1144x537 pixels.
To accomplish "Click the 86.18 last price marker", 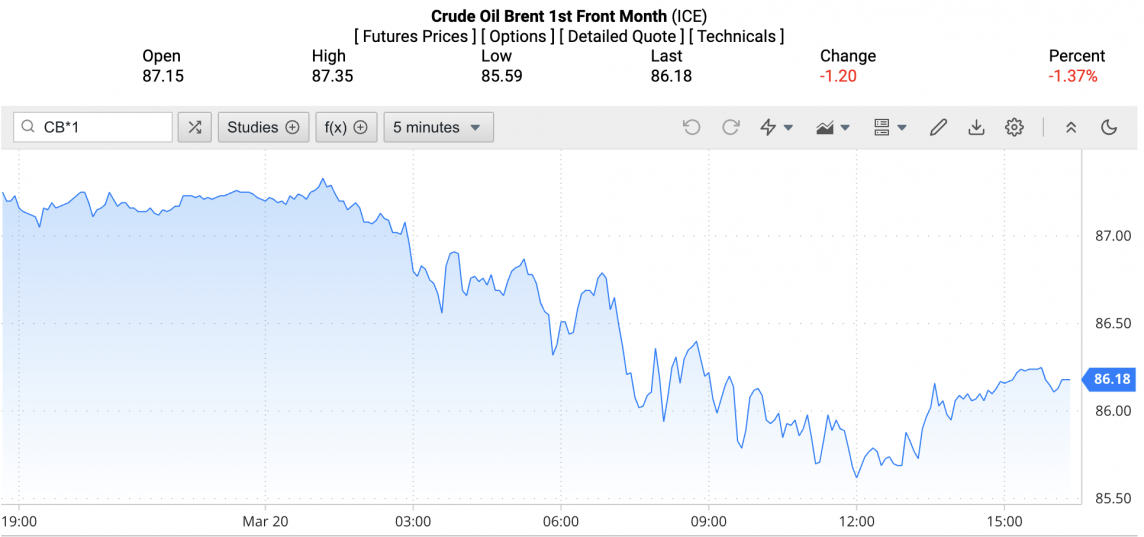I will (x=1111, y=379).
